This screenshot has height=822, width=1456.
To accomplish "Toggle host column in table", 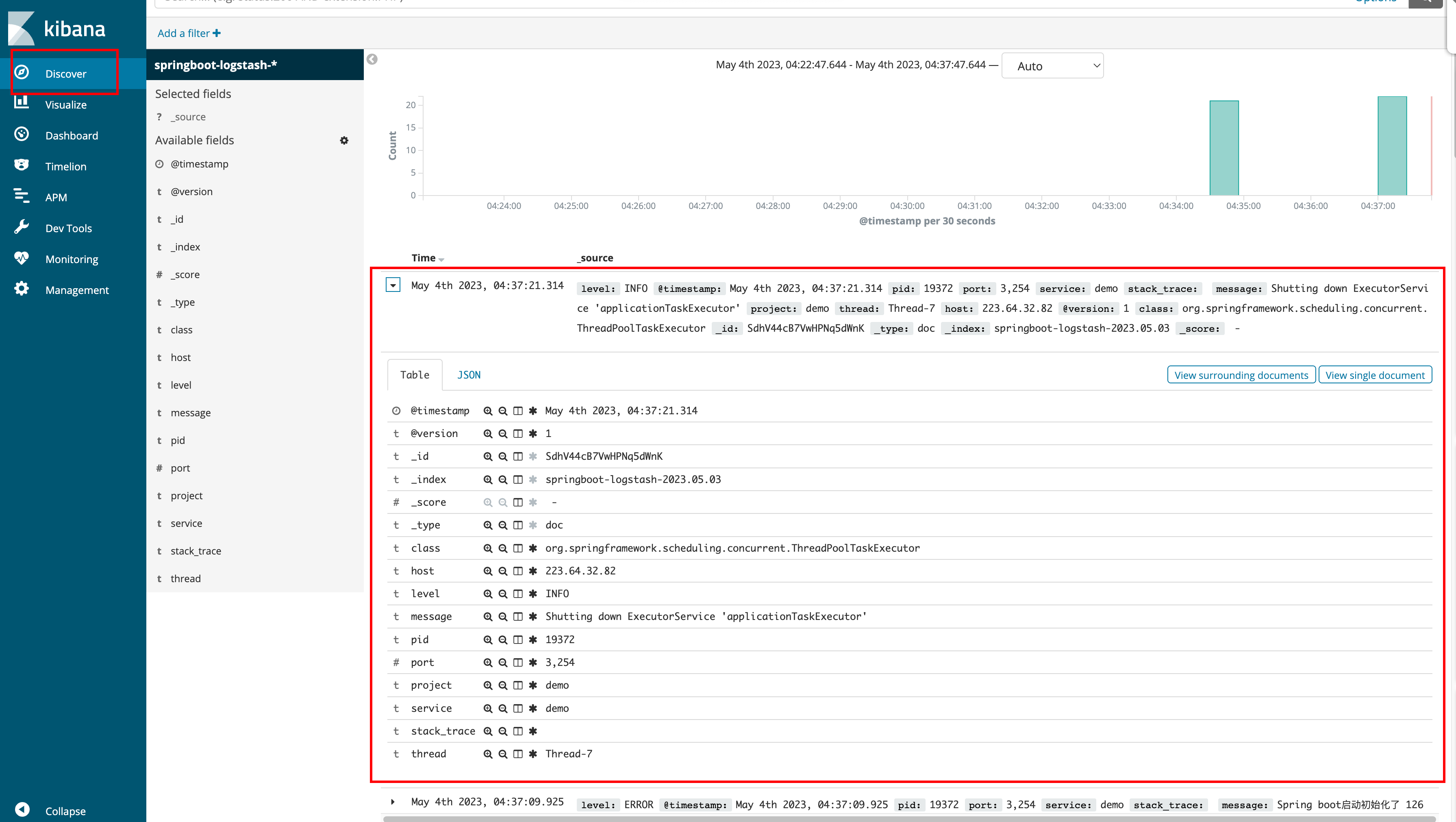I will pos(518,571).
